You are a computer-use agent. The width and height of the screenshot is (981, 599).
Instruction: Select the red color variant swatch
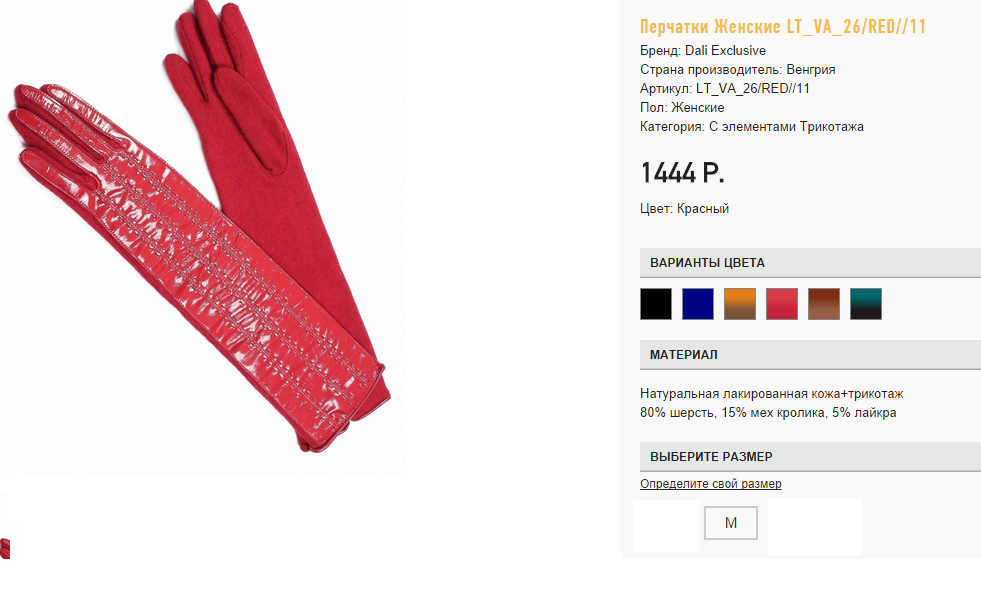pyautogui.click(x=781, y=304)
